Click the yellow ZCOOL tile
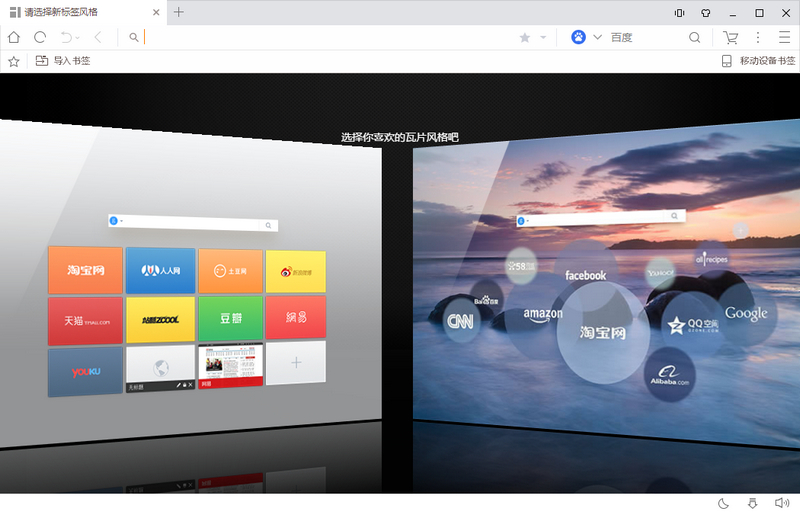 pos(161,319)
